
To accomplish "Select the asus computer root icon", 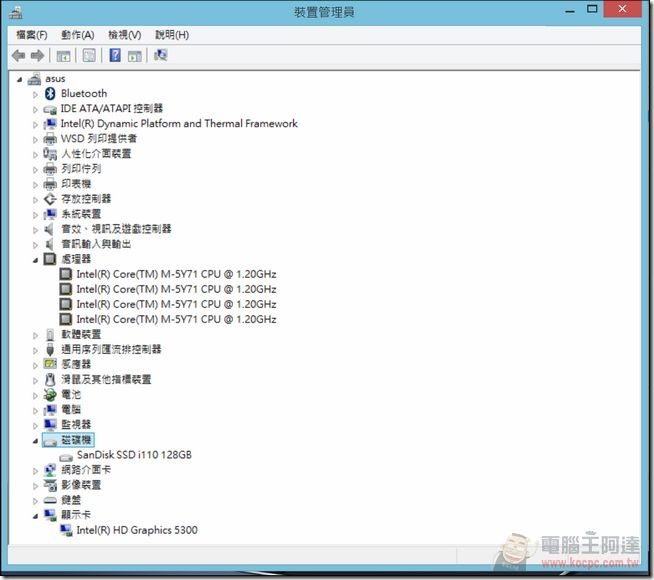I will tap(34, 79).
